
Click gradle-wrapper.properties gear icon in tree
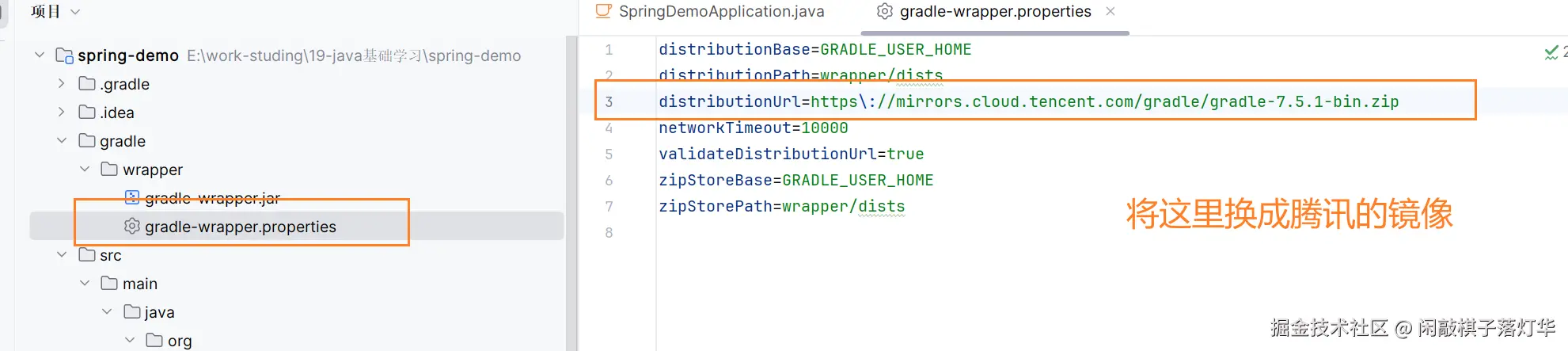pyautogui.click(x=132, y=226)
